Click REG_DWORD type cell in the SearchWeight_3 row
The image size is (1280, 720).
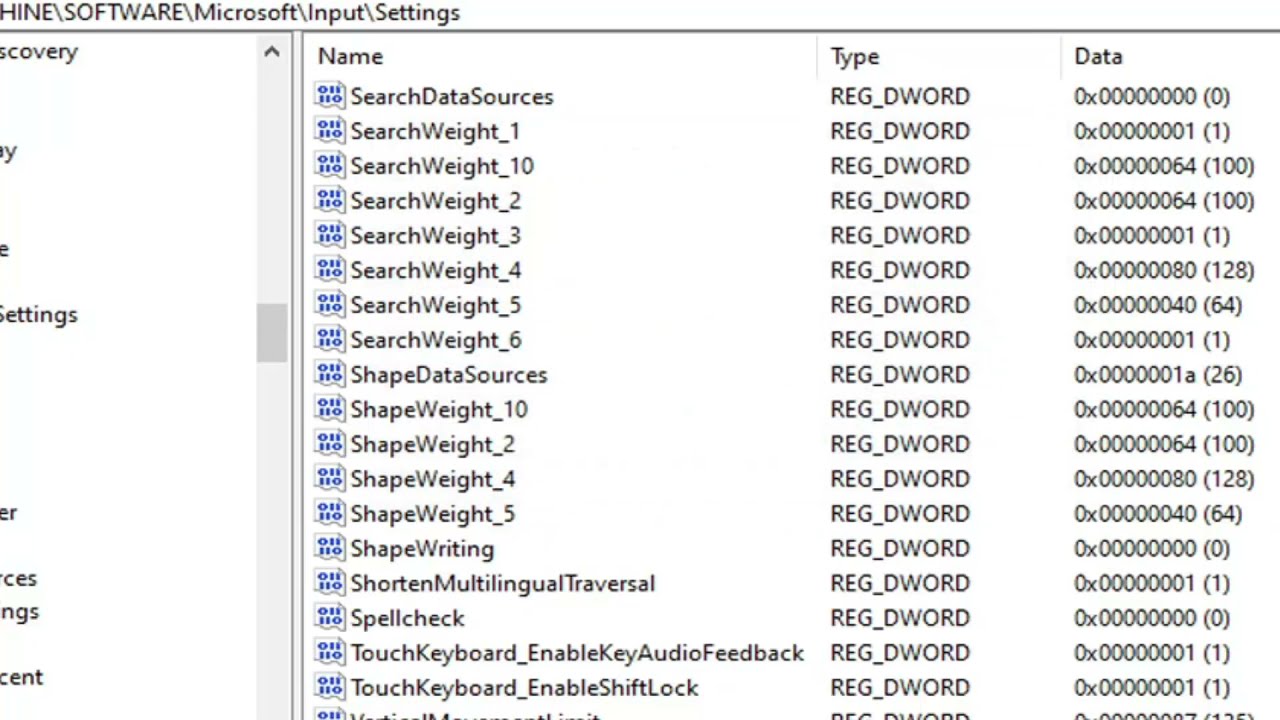900,235
